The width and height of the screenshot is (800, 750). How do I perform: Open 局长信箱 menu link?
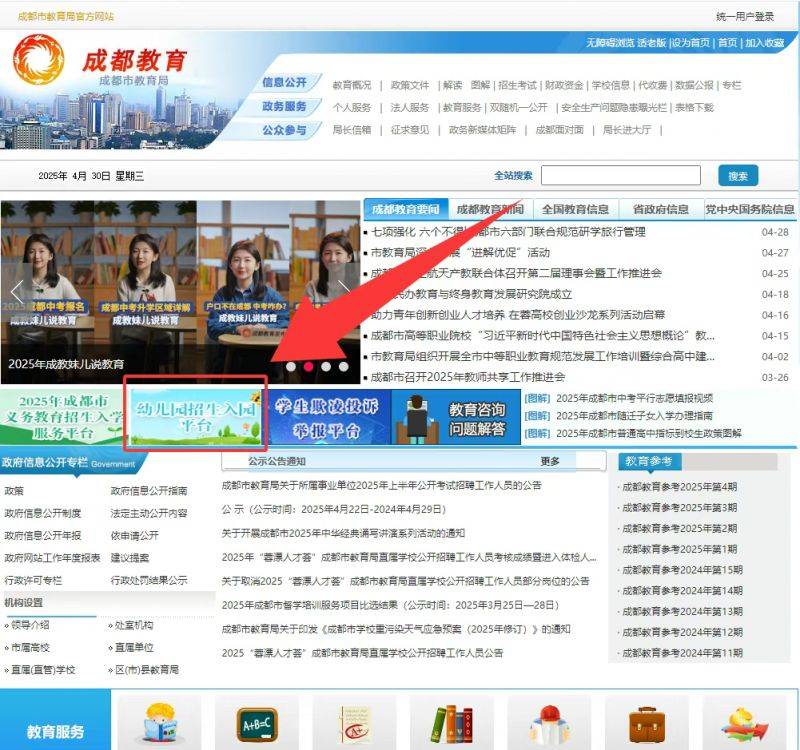(352, 130)
